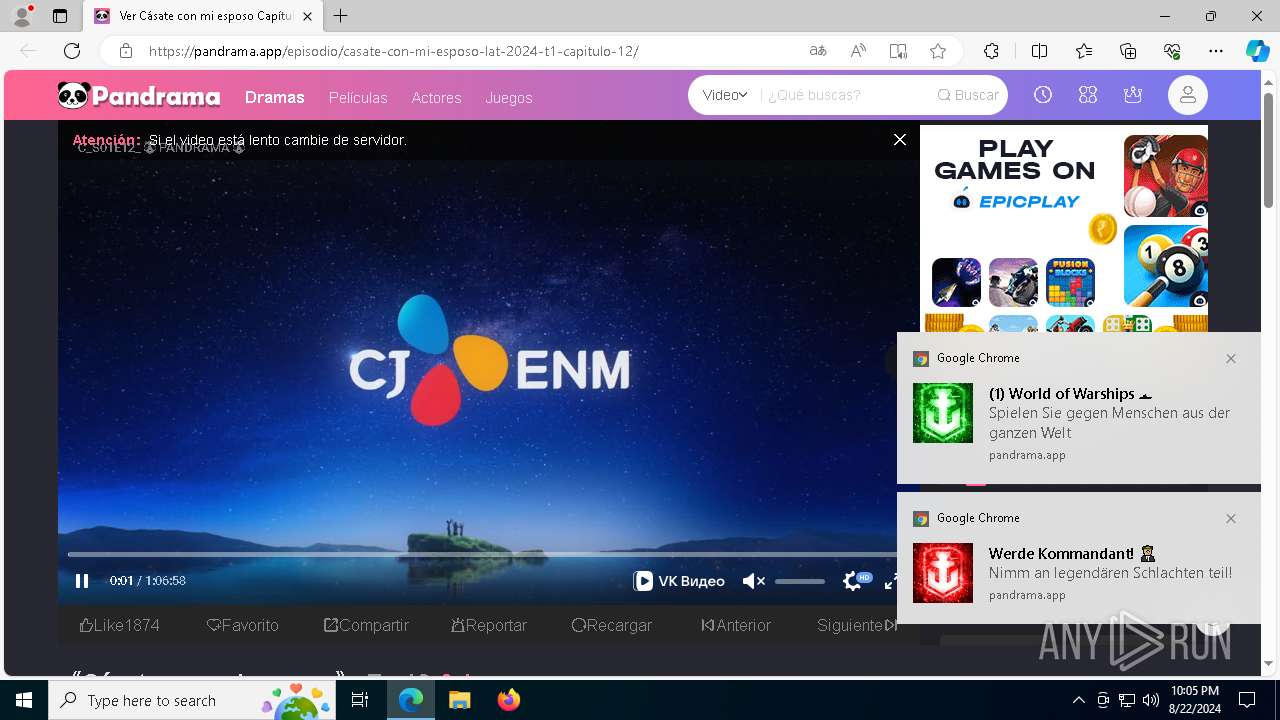Open the Copilot sidebar icon
The image size is (1280, 720).
1257,51
